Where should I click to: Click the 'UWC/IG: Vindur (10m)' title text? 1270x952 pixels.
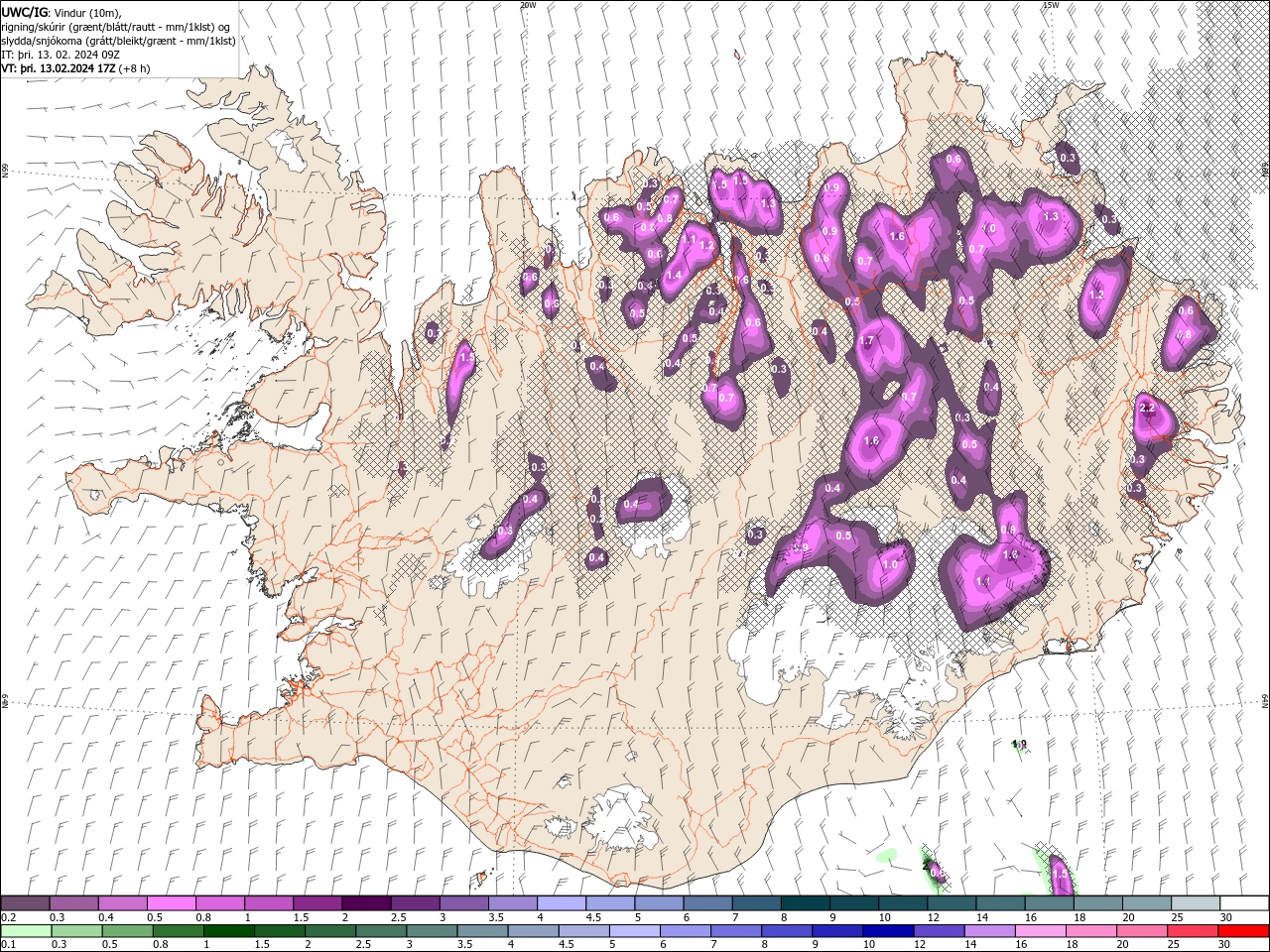click(x=59, y=12)
